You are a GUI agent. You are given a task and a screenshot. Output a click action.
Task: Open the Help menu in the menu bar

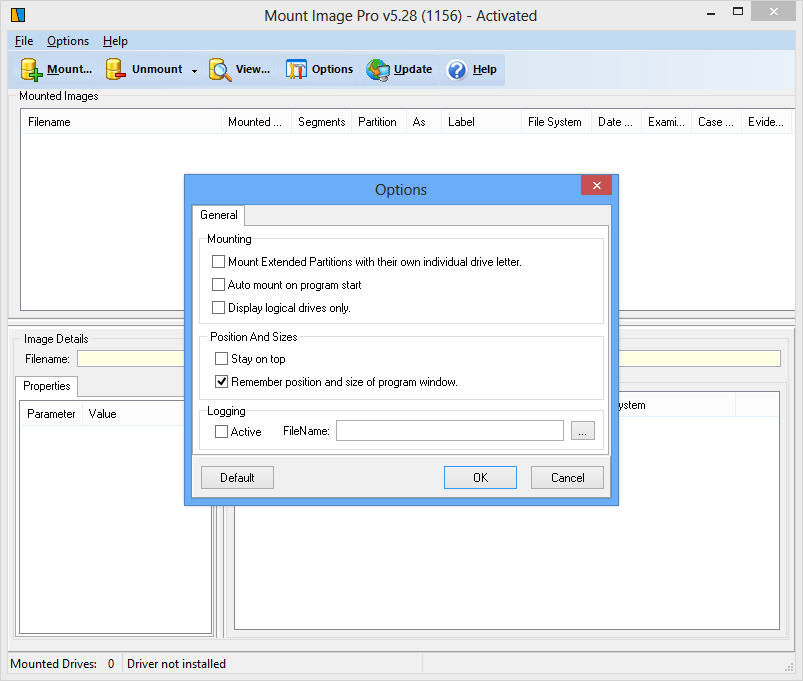coord(115,41)
